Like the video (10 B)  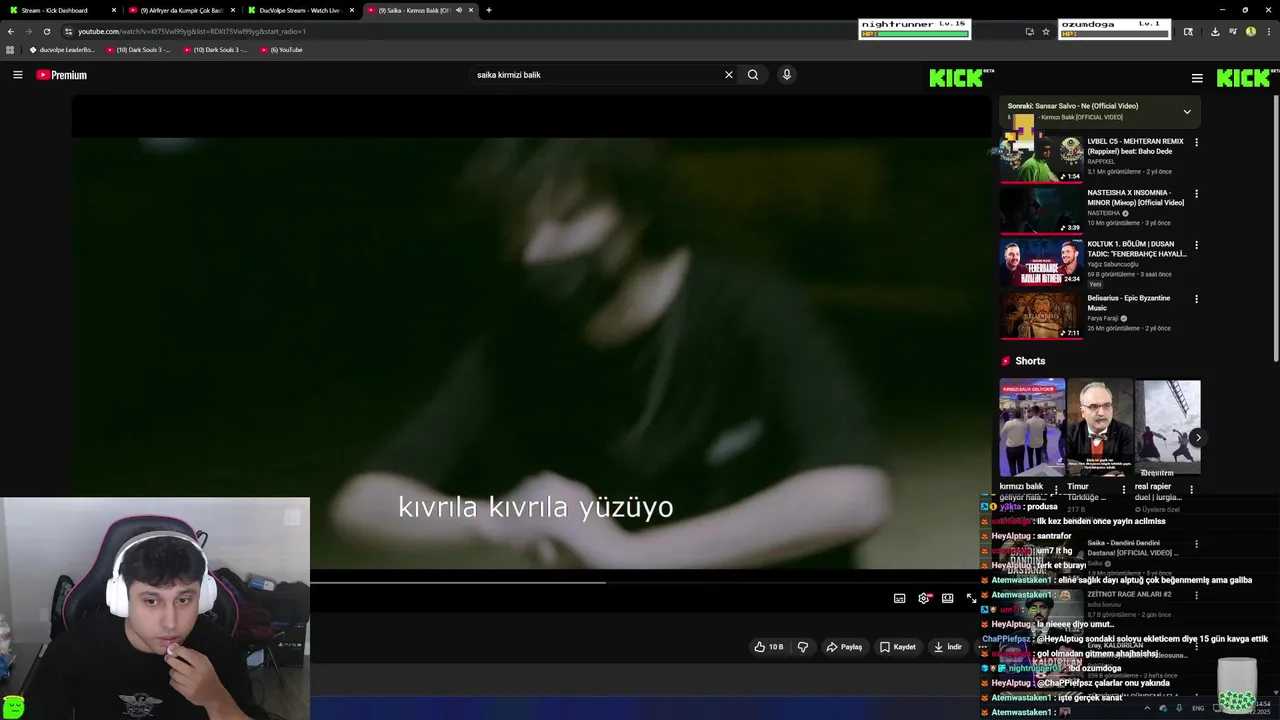(768, 647)
